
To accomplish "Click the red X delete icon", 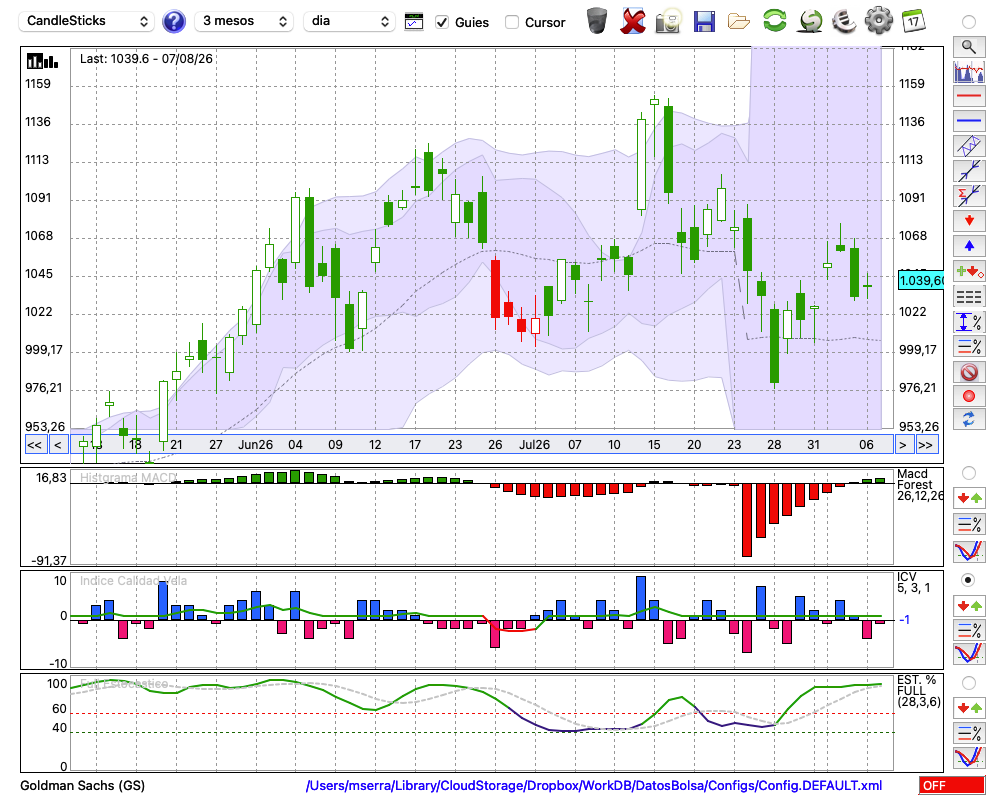I will [x=633, y=21].
